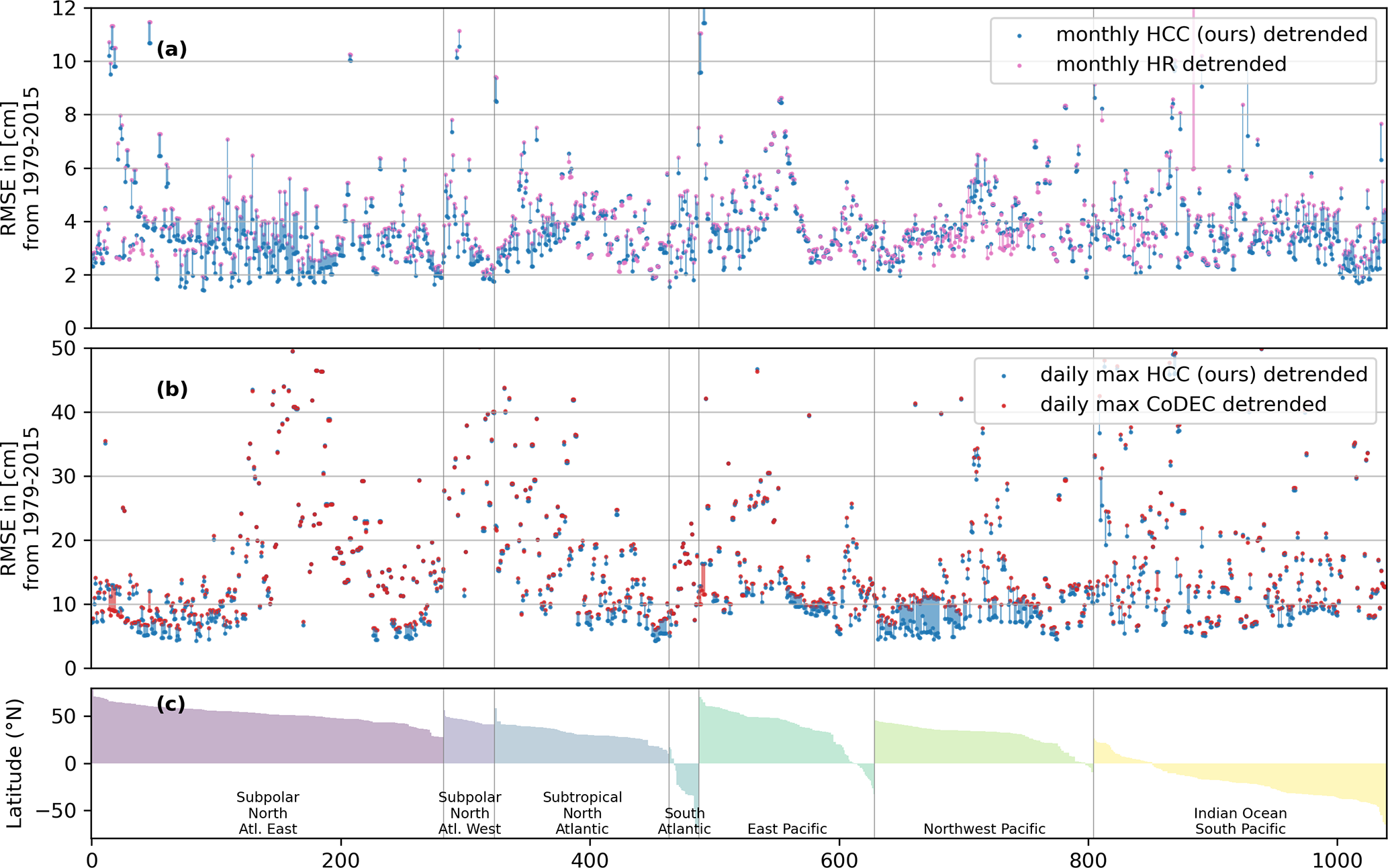
Task: Click the 'daily max CoDEC detrended' legend entry
Action: [x=1183, y=404]
